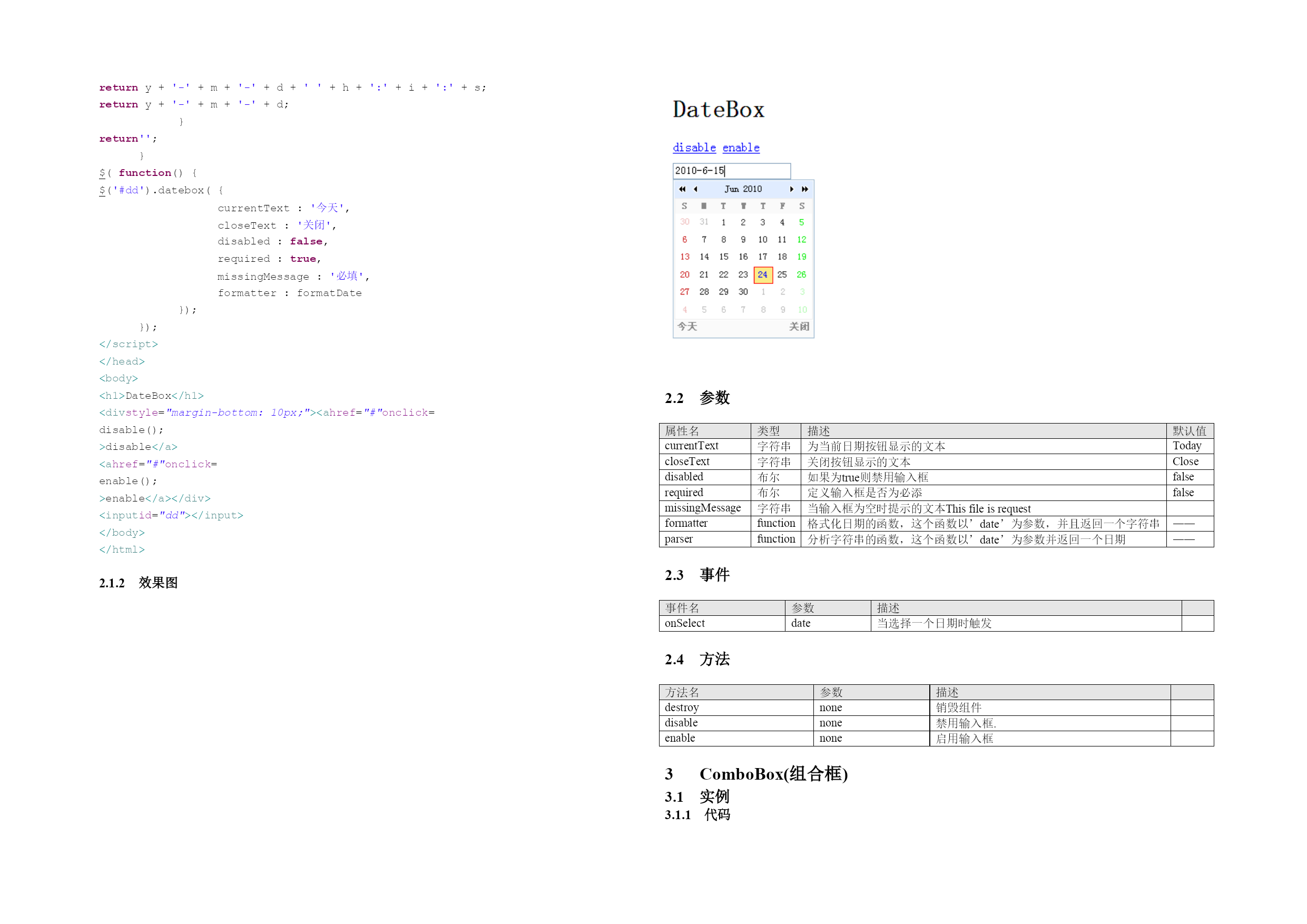This screenshot has width=1307, height=924.
Task: Select date 22 in the calendar
Action: tap(723, 274)
